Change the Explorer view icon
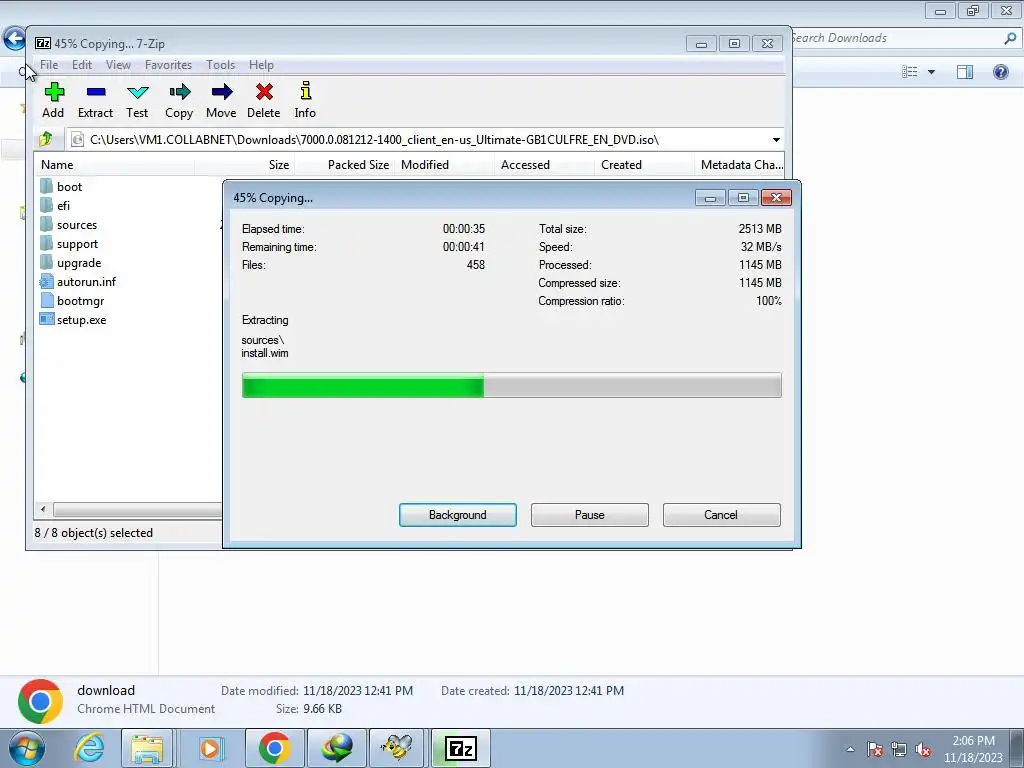 tap(910, 72)
